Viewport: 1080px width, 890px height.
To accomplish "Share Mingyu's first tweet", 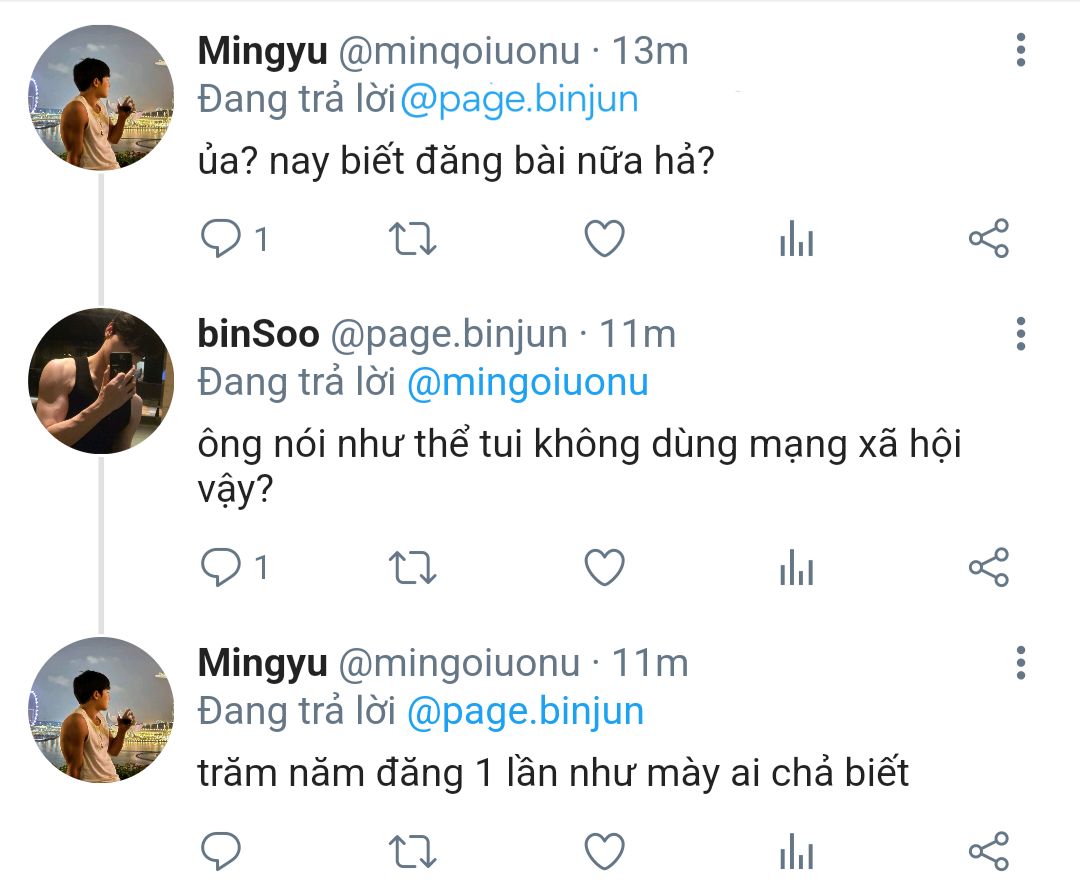I will (x=989, y=239).
